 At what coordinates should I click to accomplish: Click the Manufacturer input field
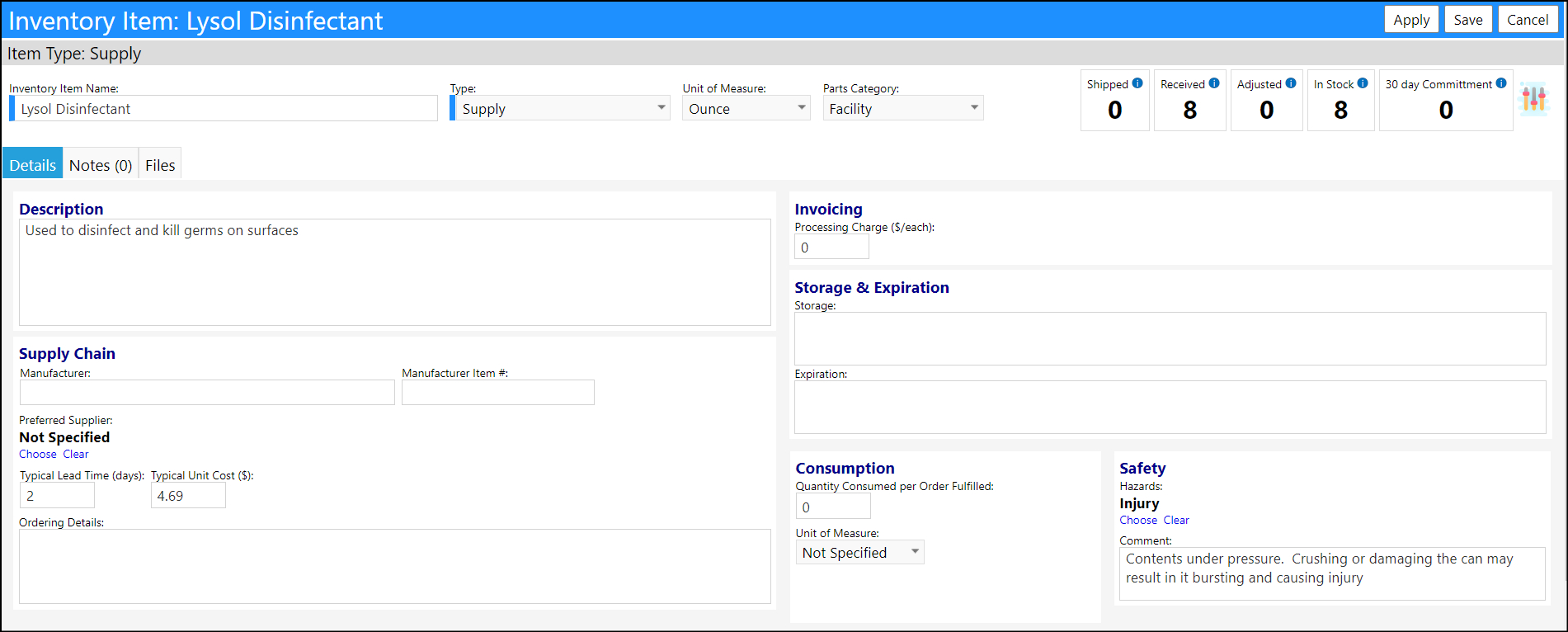pyautogui.click(x=207, y=392)
